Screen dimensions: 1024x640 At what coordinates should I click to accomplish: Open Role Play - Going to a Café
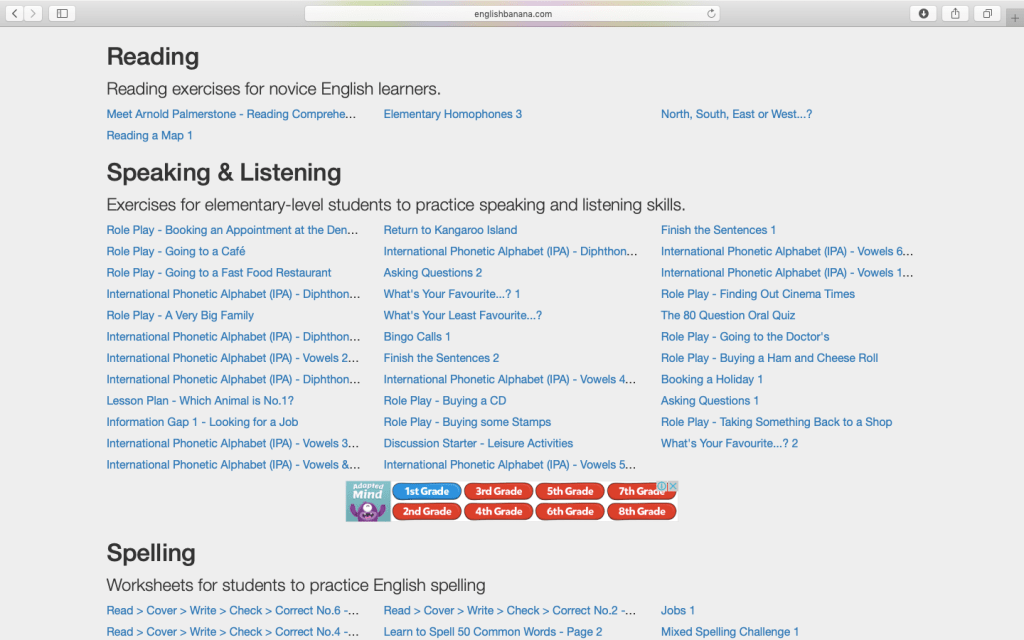[175, 251]
